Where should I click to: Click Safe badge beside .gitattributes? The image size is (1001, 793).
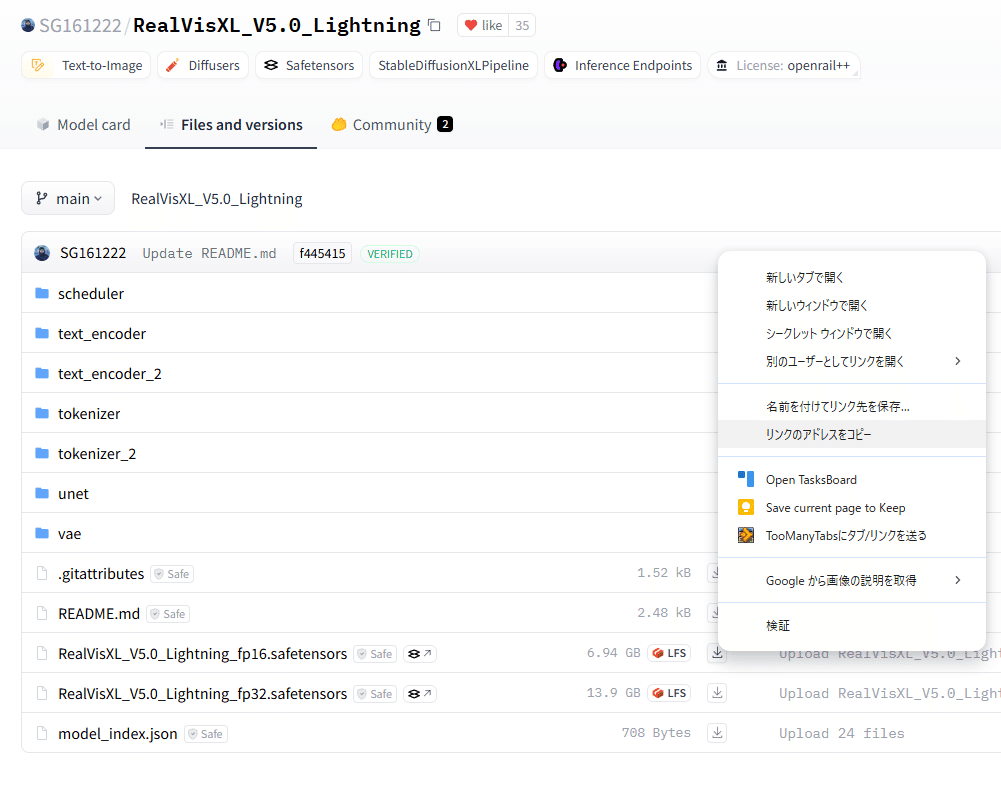click(x=172, y=574)
